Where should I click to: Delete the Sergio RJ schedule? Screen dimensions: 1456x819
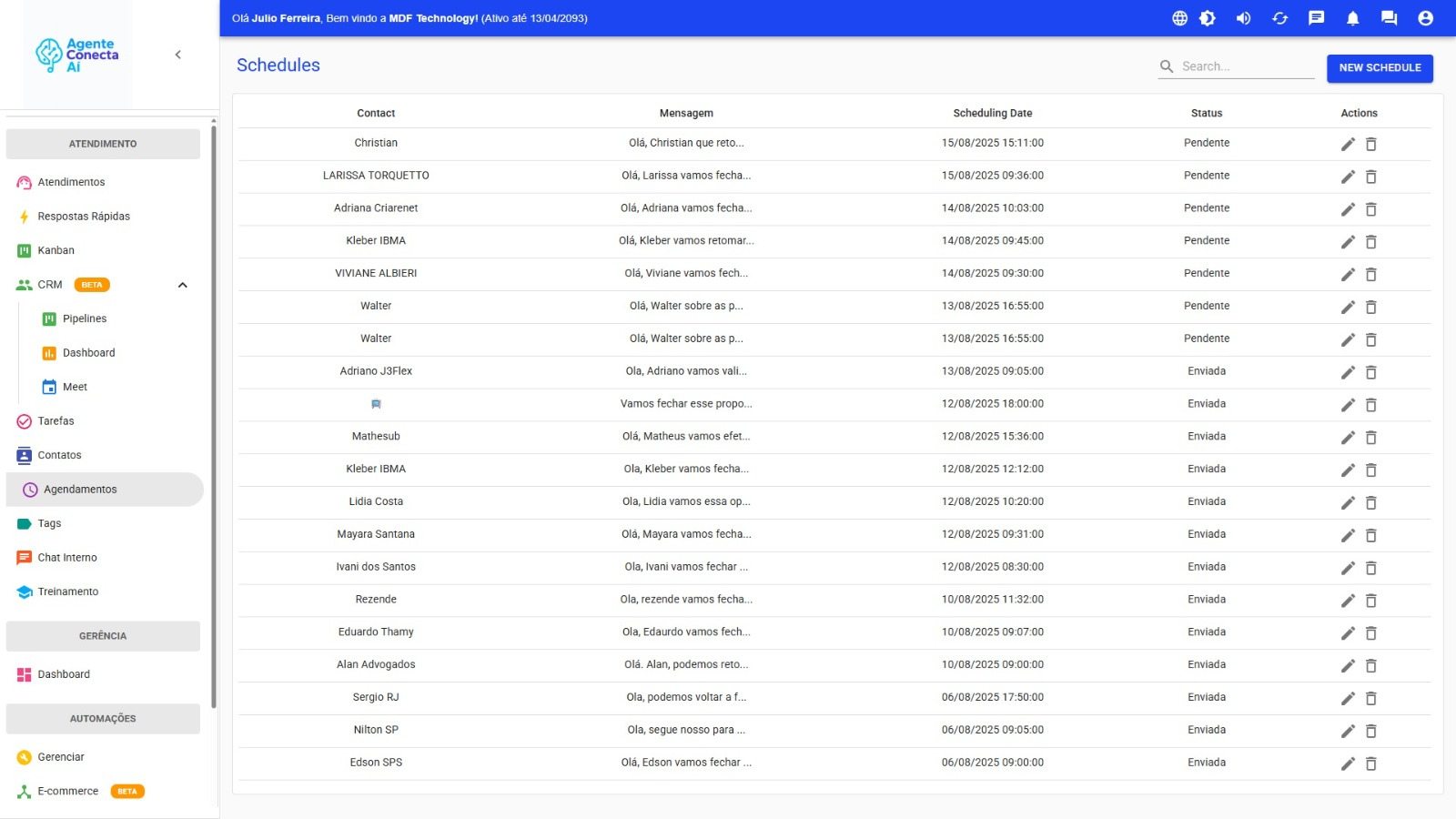coord(1371,698)
